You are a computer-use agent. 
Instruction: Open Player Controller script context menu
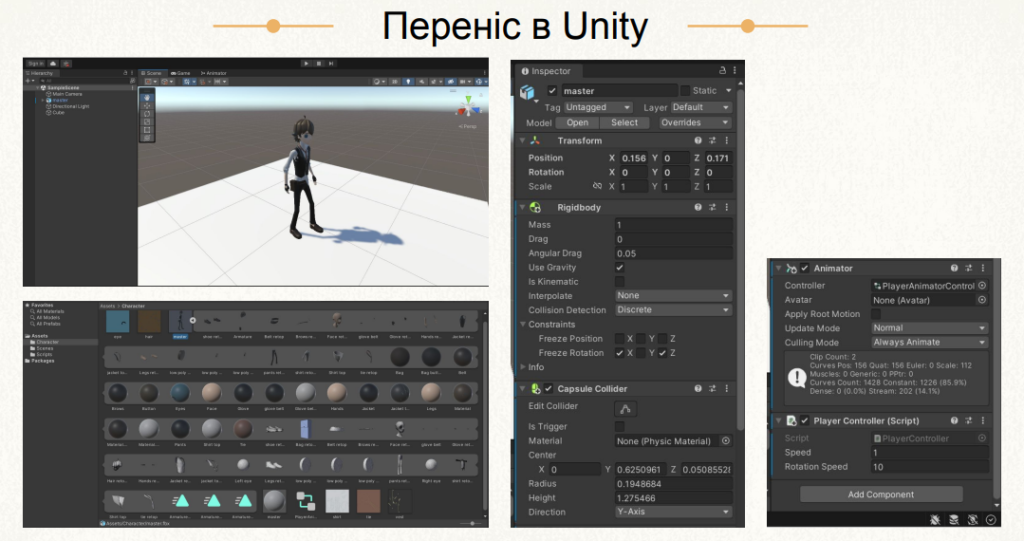point(982,421)
